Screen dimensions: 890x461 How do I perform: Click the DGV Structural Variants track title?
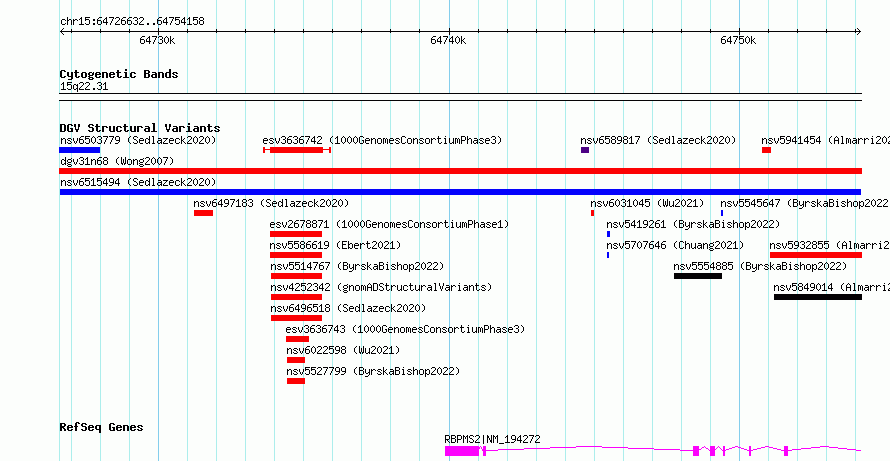[140, 128]
